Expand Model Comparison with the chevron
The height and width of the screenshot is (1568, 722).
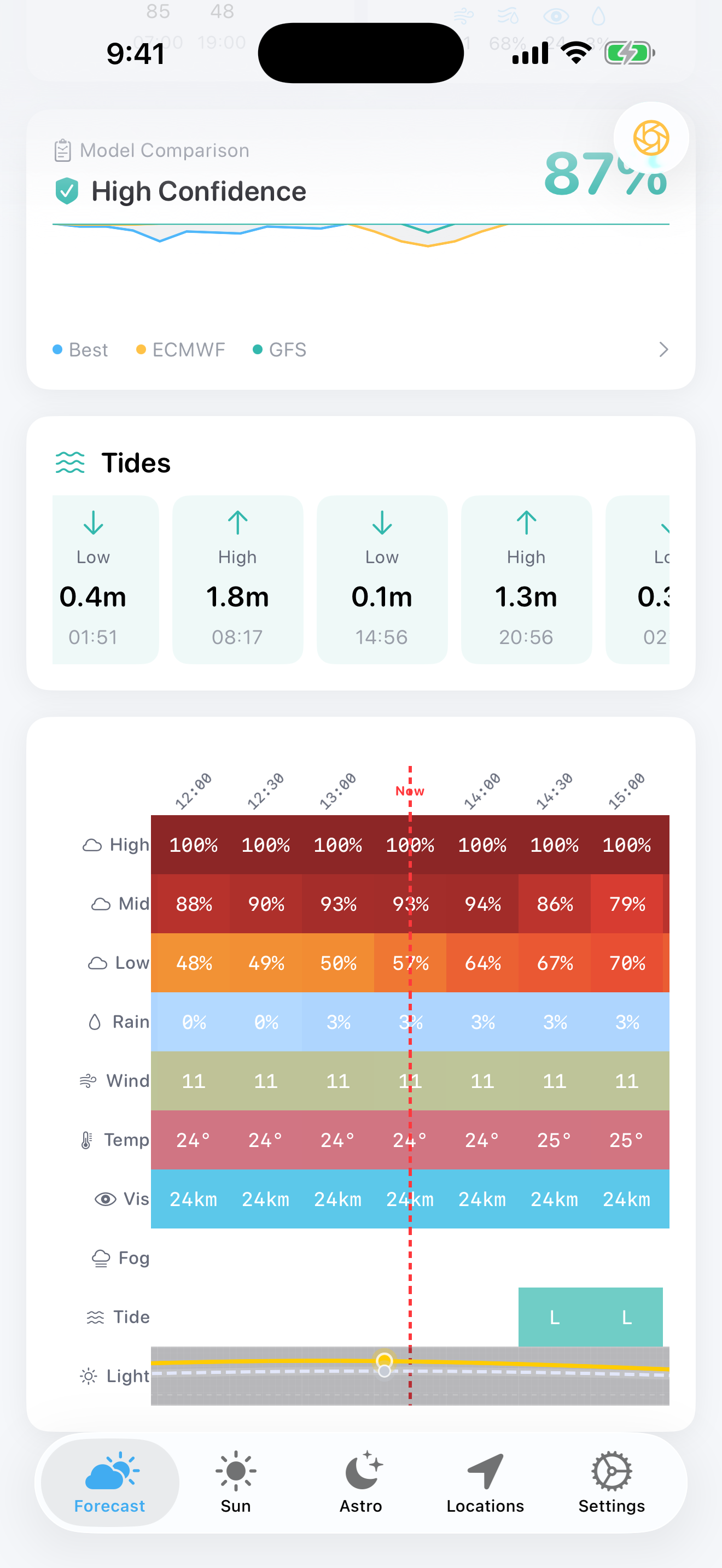(x=663, y=349)
